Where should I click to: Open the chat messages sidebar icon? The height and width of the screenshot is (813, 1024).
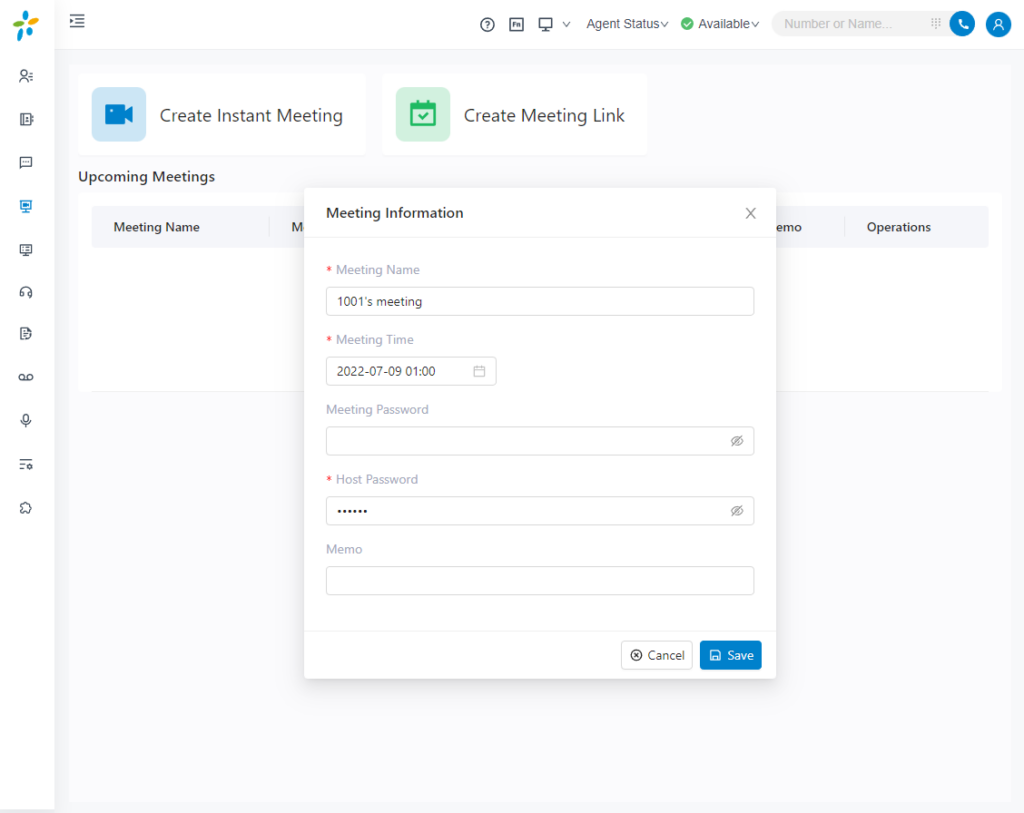coord(26,163)
